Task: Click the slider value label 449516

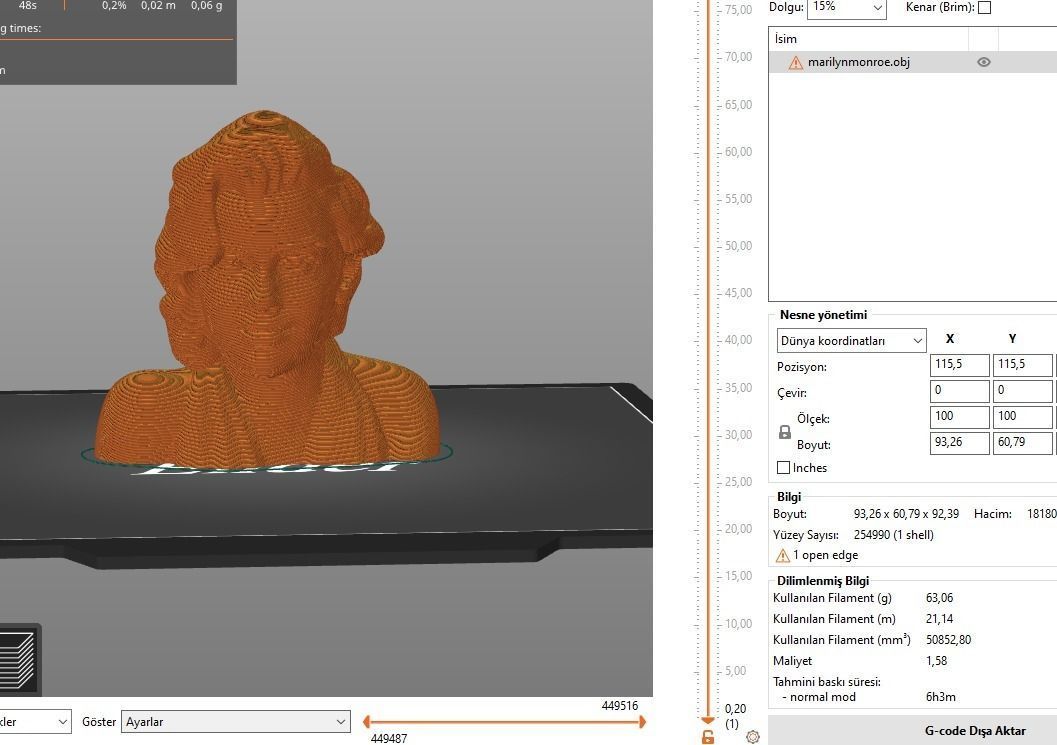Action: coord(620,706)
